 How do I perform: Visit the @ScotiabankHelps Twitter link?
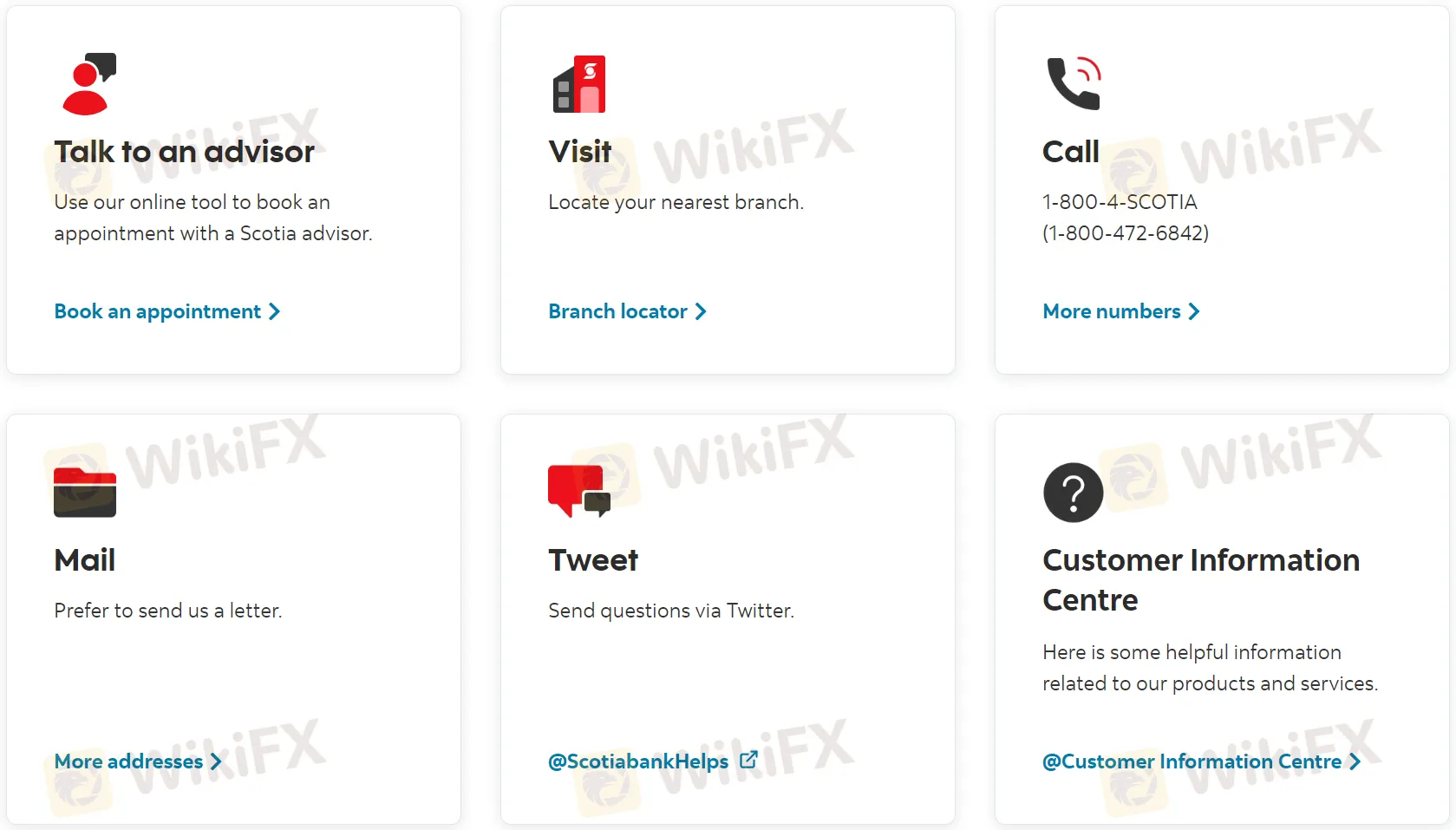(x=638, y=761)
